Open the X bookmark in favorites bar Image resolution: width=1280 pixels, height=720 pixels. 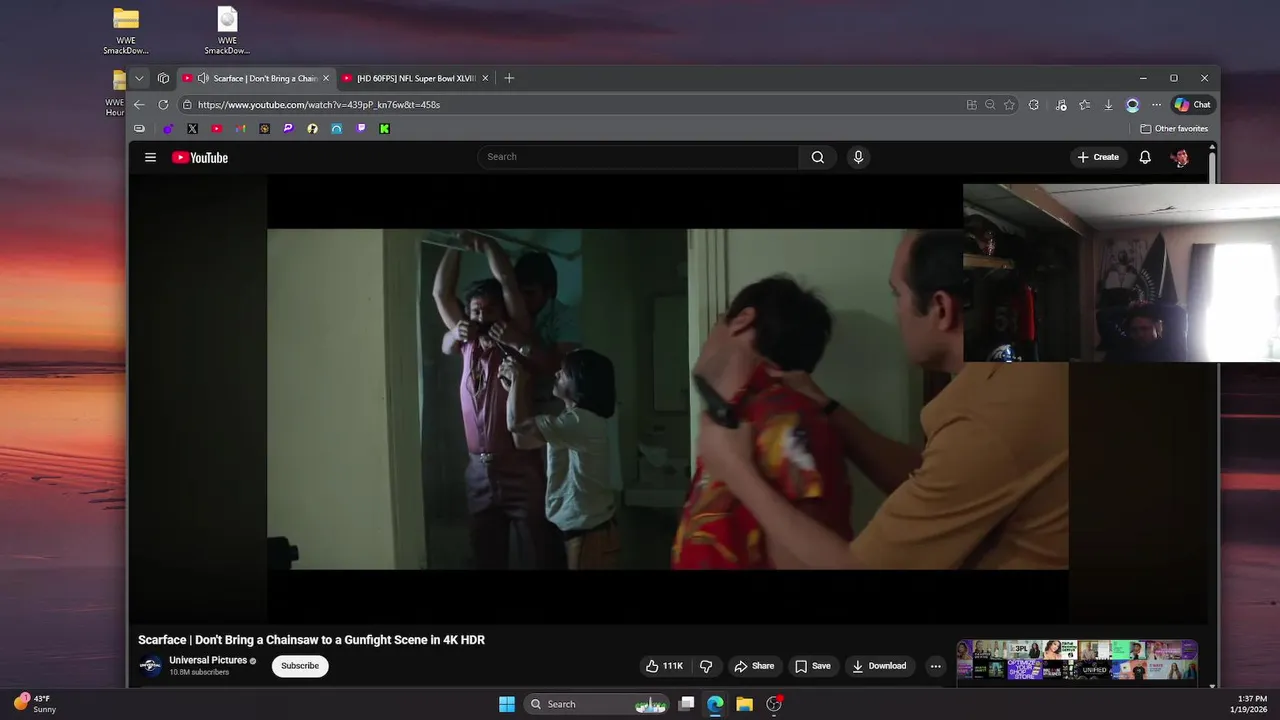[192, 128]
